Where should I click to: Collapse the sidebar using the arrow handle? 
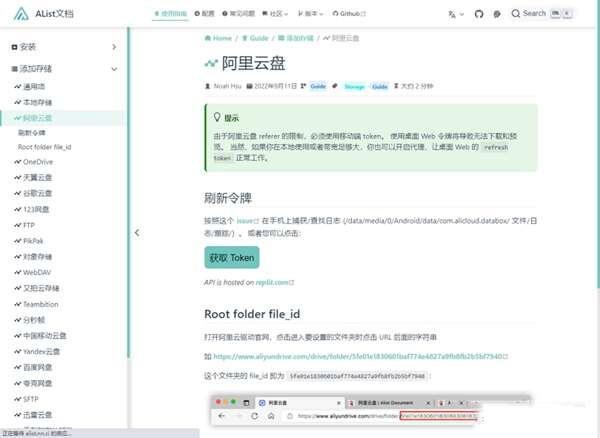(x=137, y=232)
